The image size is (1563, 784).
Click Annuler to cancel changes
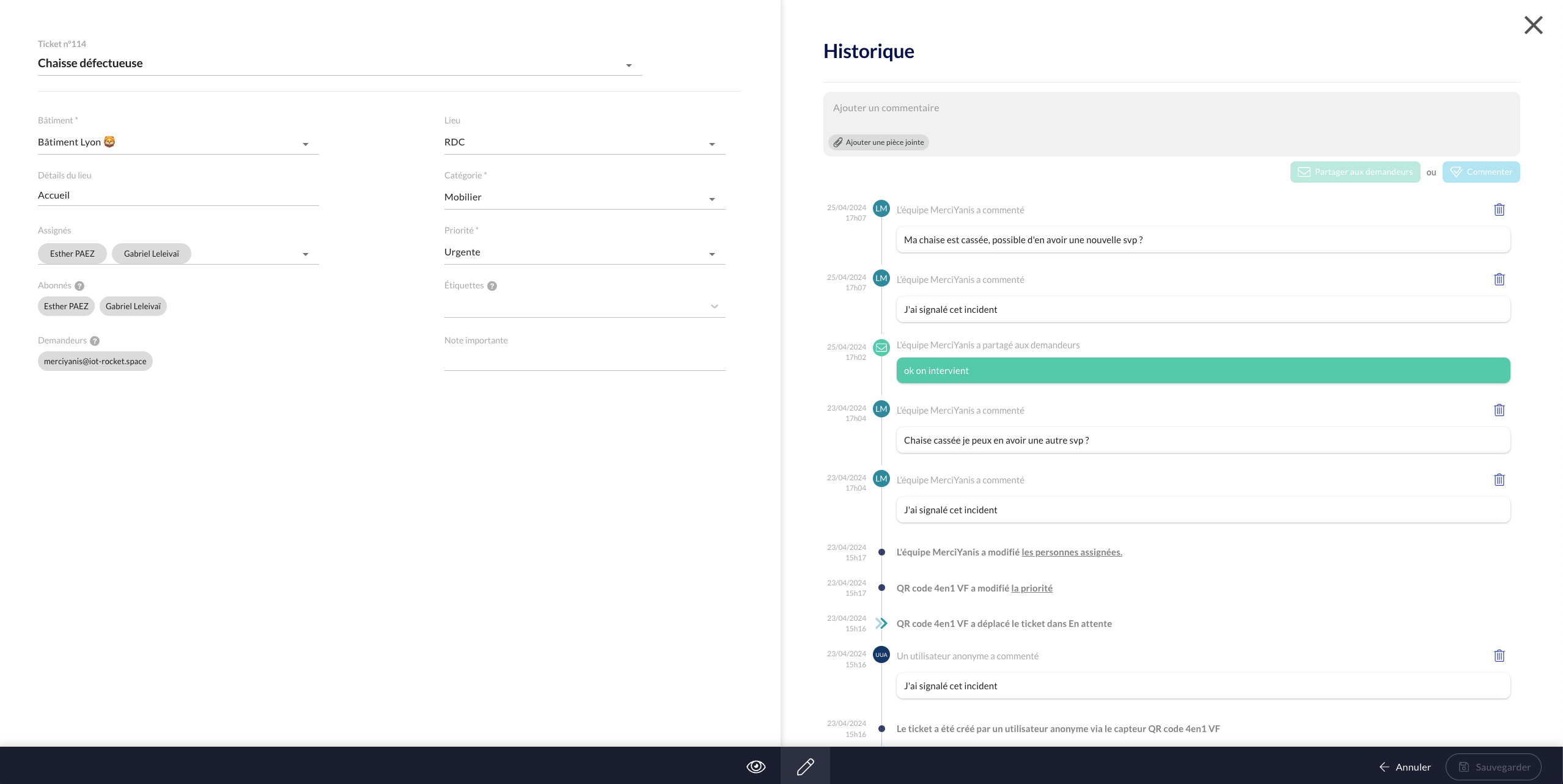pyautogui.click(x=1405, y=767)
